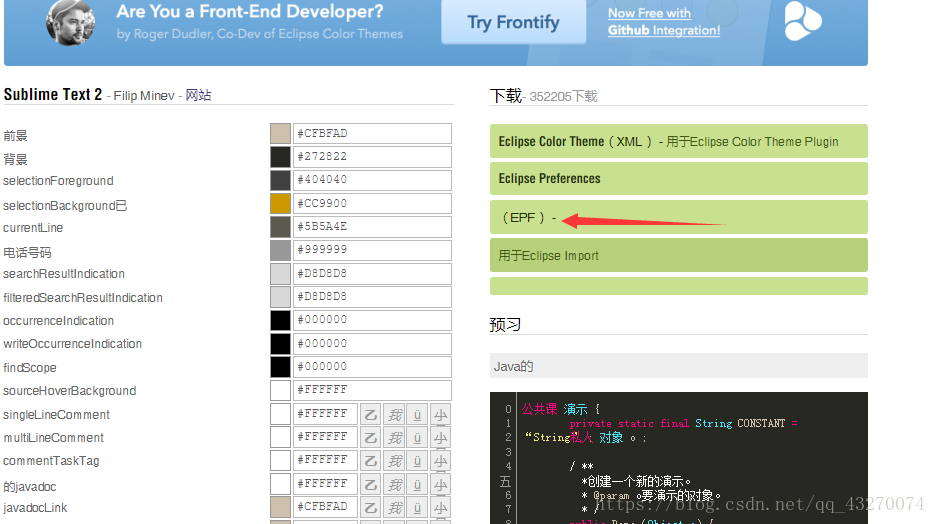Enable strikethrough 小 style on 的javadoc row

pos(441,484)
